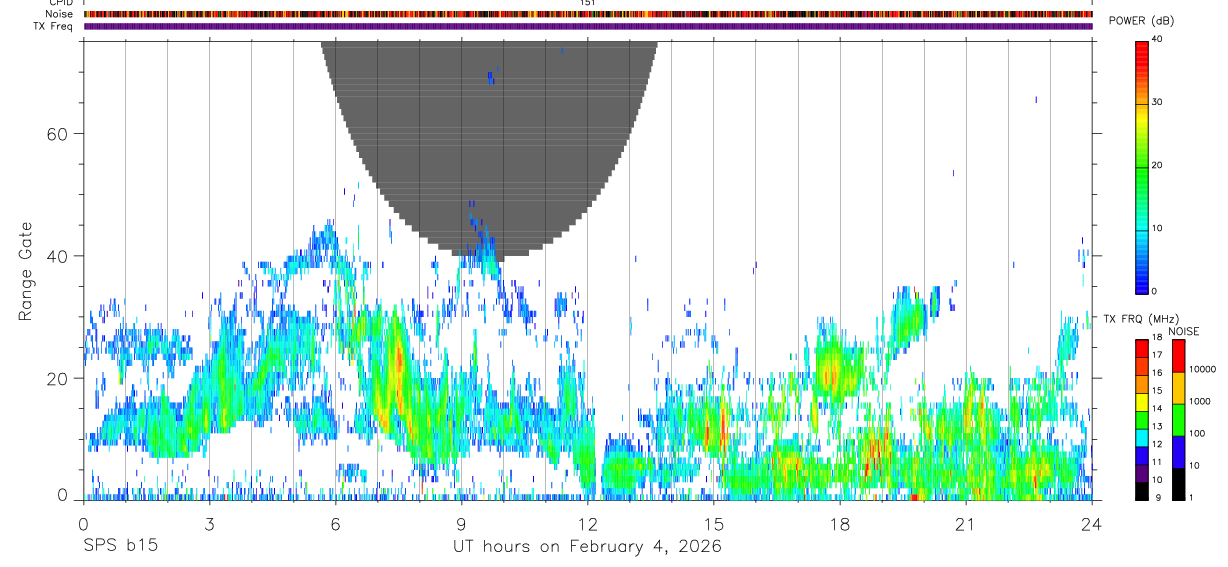1228x567 pixels.
Task: Select the 18 tick on the UT hours axis
Action: point(840,524)
